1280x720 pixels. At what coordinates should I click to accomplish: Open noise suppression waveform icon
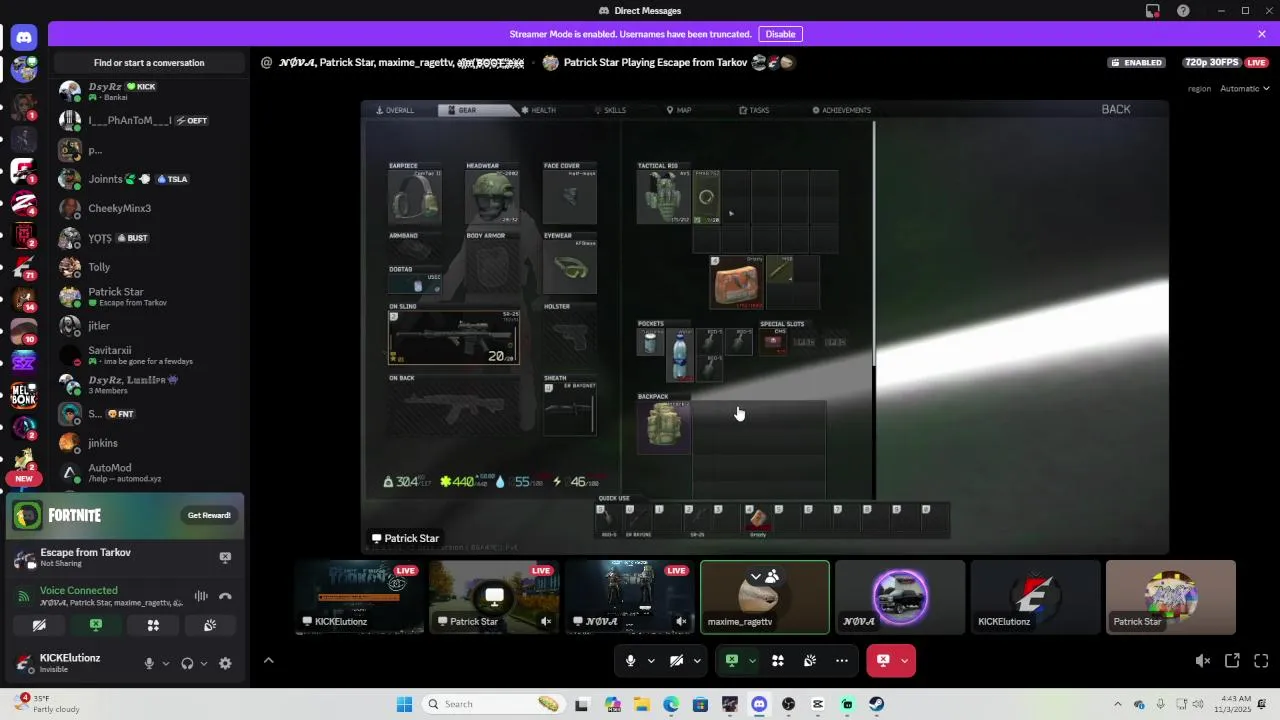coord(201,596)
